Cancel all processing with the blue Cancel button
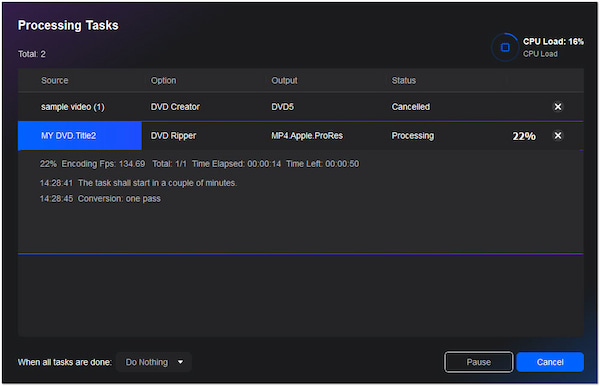600x386 pixels. coord(550,362)
